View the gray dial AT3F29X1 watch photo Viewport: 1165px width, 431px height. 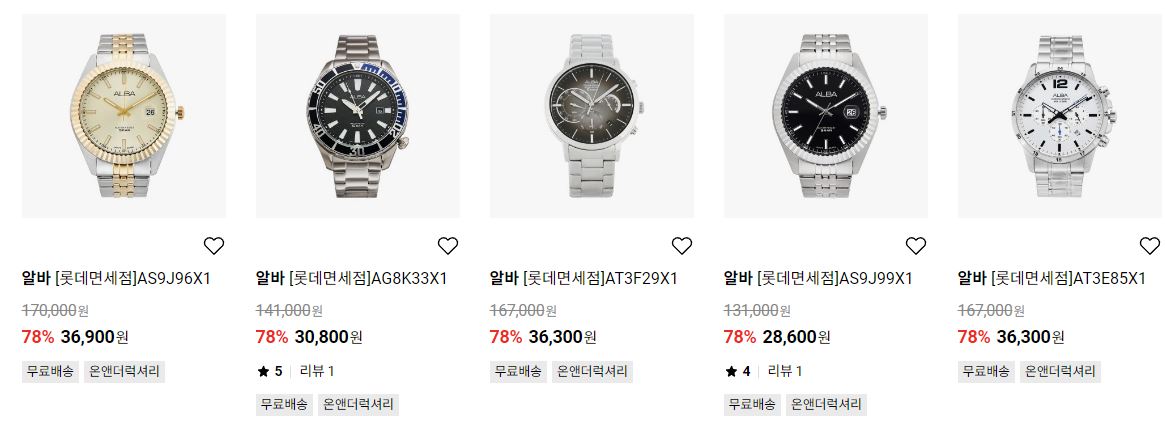click(591, 116)
